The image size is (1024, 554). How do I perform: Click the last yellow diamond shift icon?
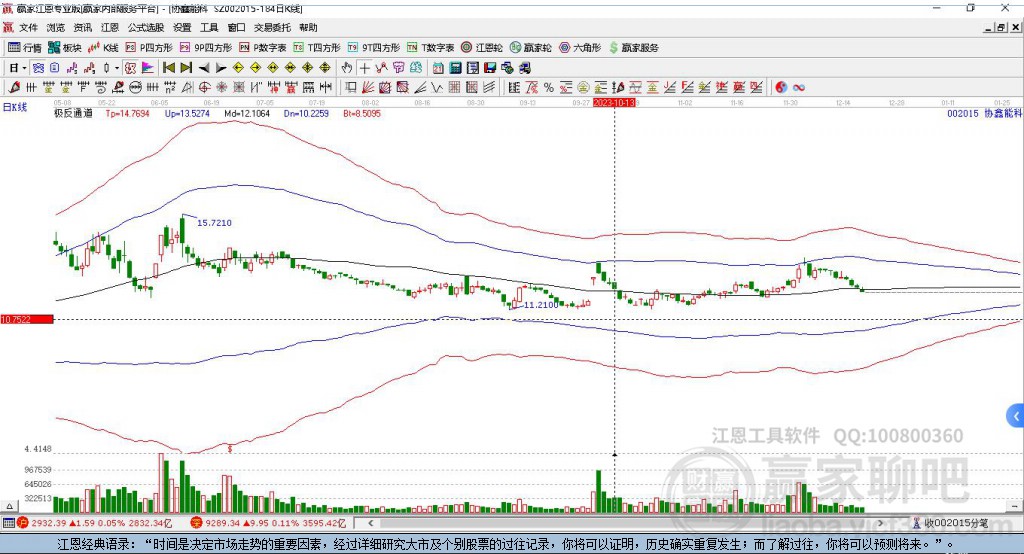tap(325, 68)
